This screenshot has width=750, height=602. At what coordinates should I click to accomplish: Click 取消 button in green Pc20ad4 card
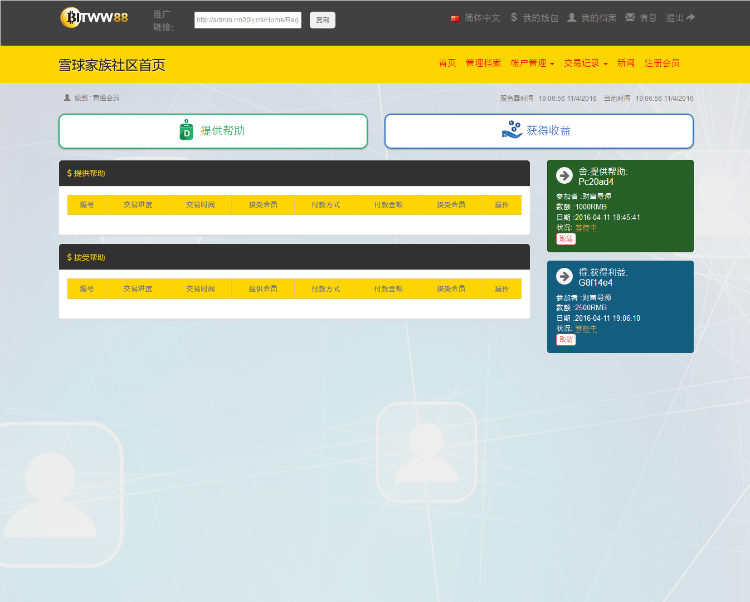566,239
